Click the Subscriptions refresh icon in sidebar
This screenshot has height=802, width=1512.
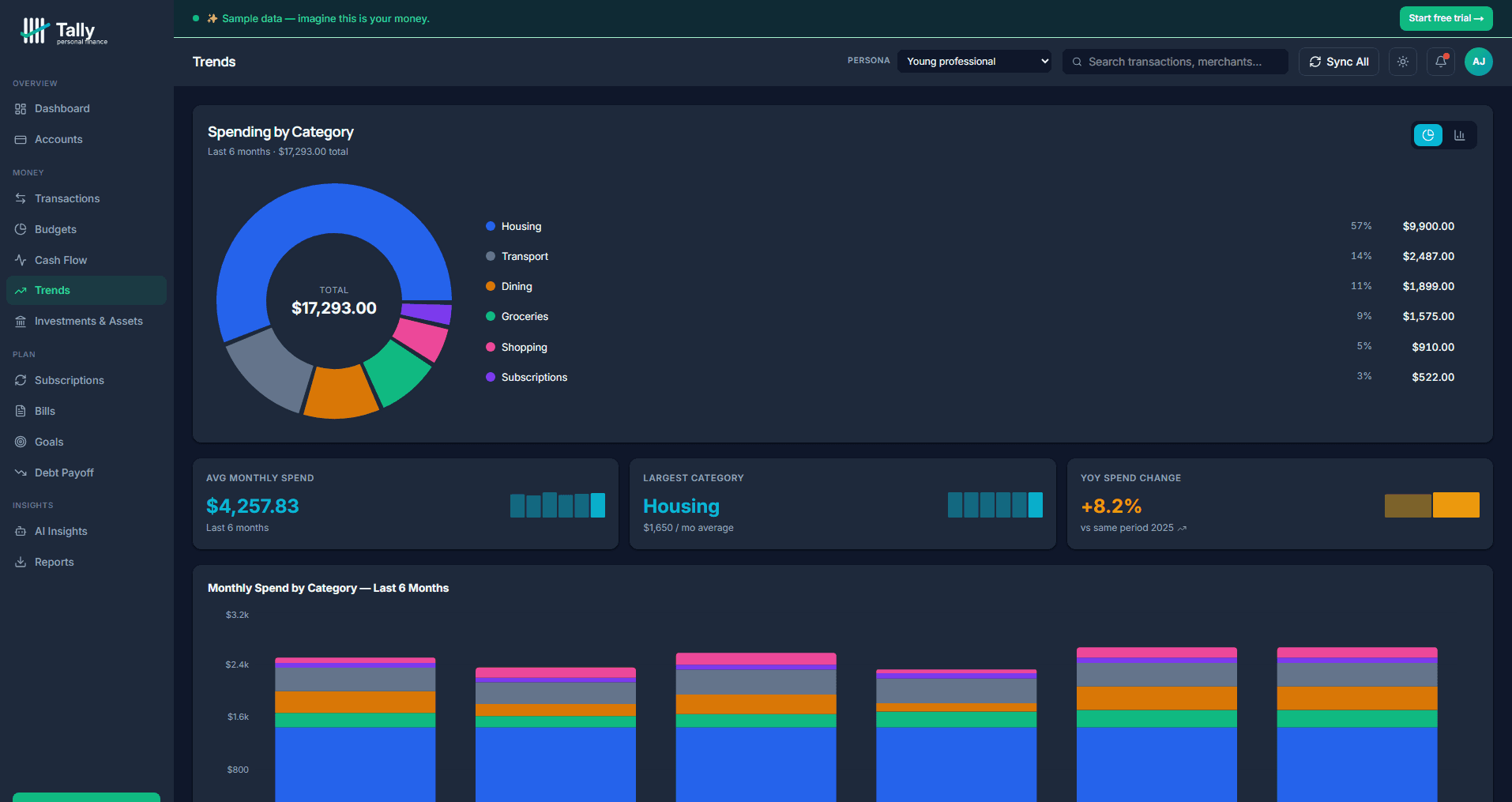(21, 381)
